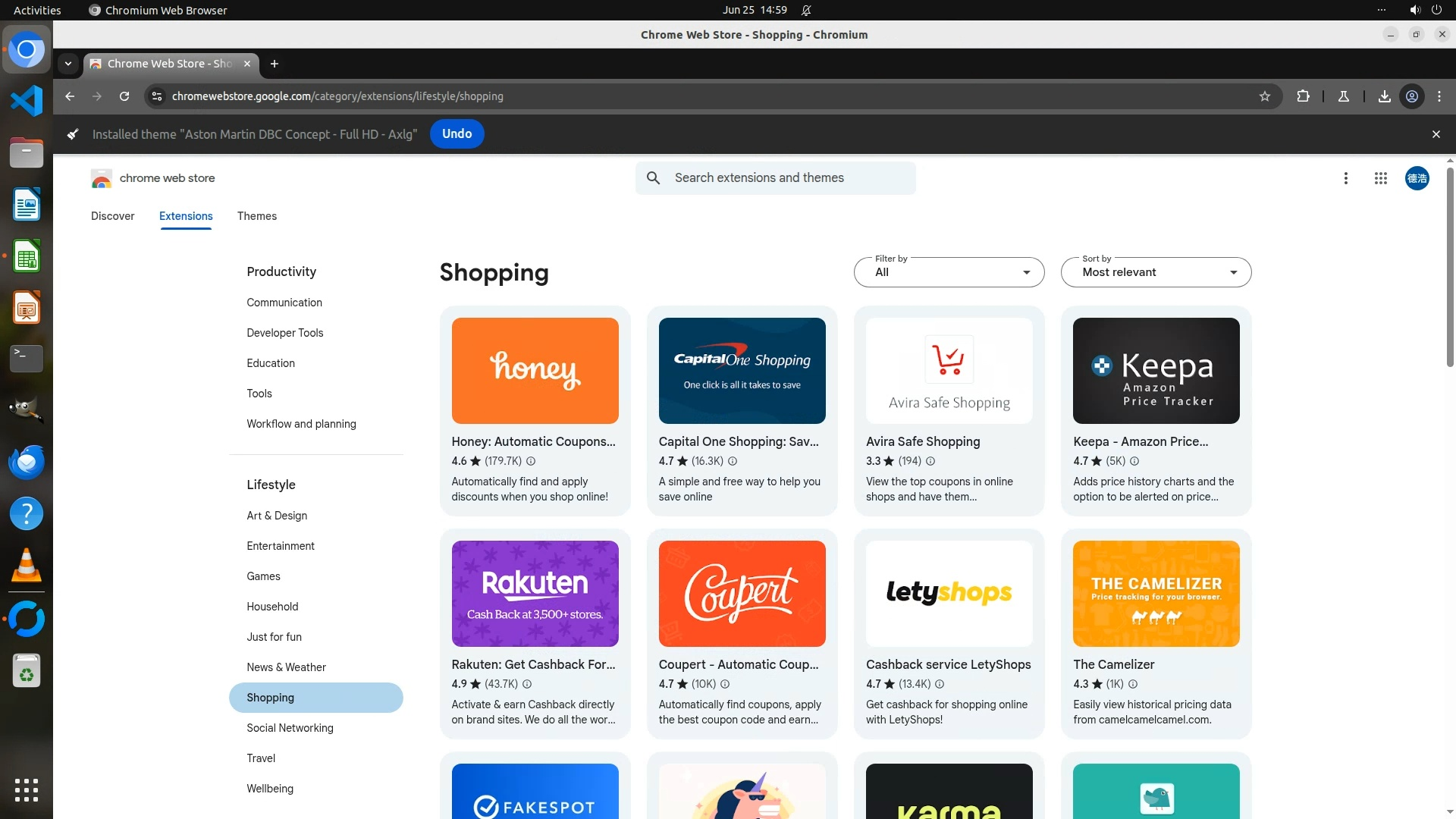
Task: Open the Sort by Most relevant dropdown
Action: click(1156, 272)
